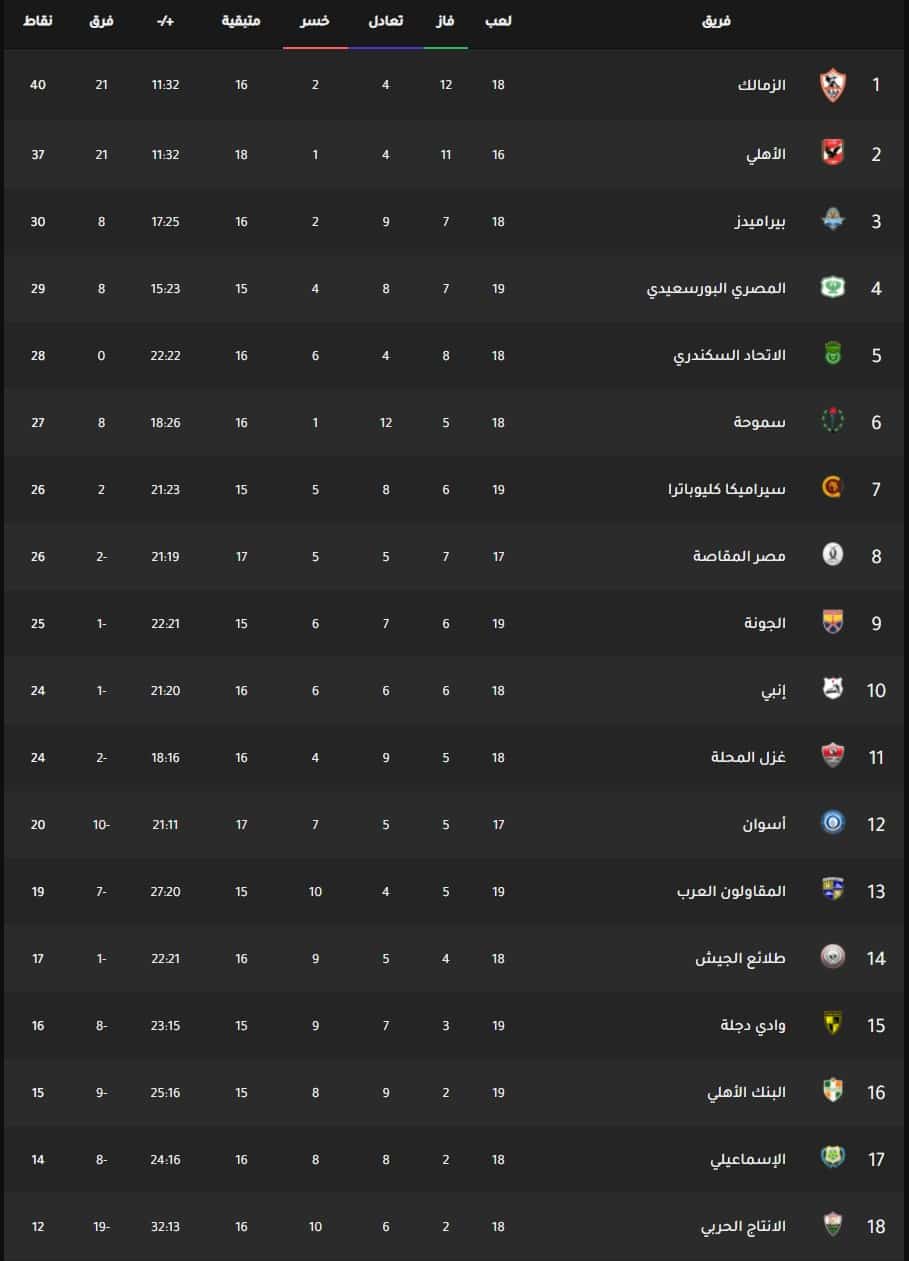This screenshot has height=1261, width=909.
Task: Open the الأهلي team link
Action: 767,154
